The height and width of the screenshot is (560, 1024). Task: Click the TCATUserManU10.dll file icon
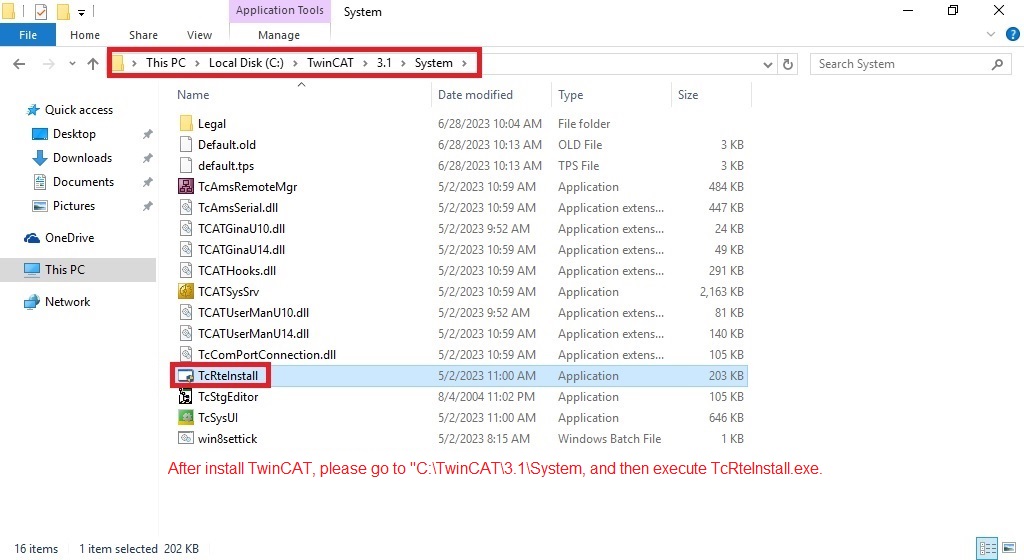[186, 313]
